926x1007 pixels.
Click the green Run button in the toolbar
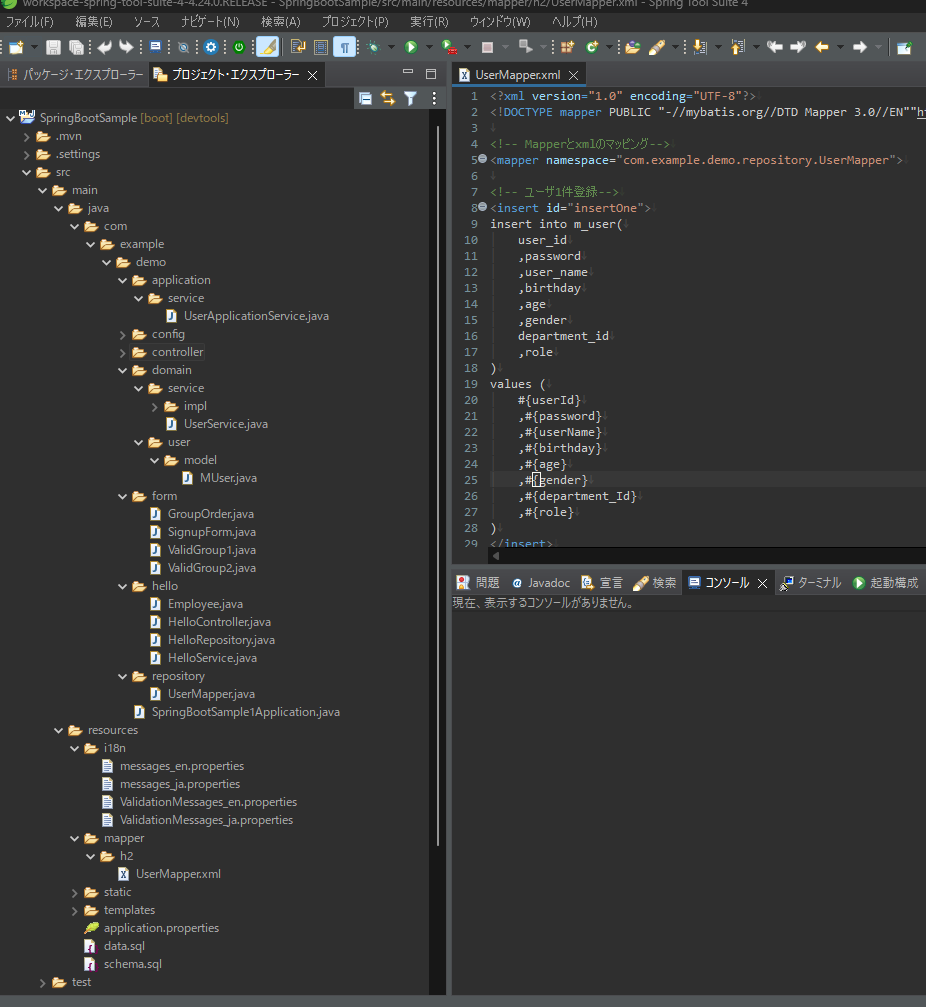pyautogui.click(x=410, y=47)
